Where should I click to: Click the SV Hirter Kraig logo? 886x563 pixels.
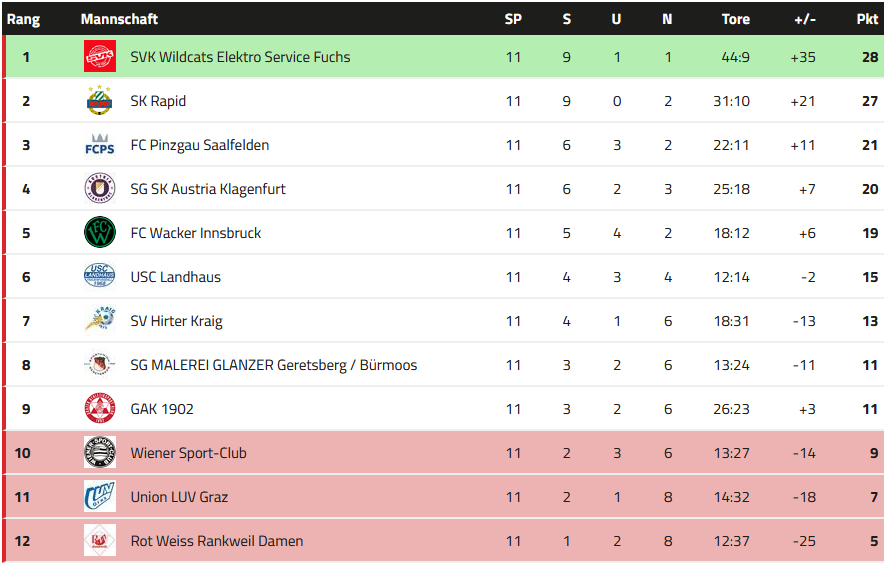(100, 321)
